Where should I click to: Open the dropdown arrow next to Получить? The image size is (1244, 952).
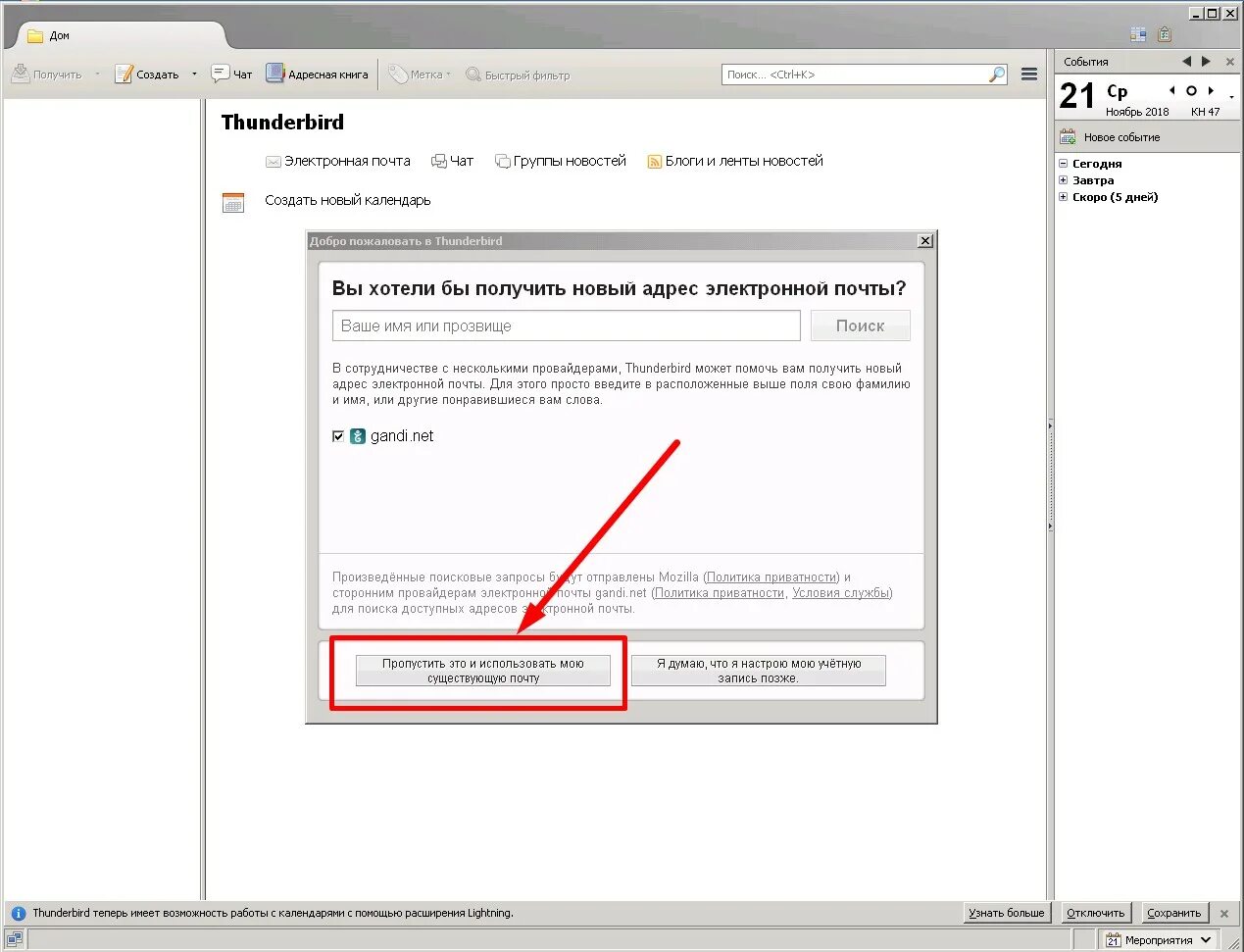click(x=97, y=75)
